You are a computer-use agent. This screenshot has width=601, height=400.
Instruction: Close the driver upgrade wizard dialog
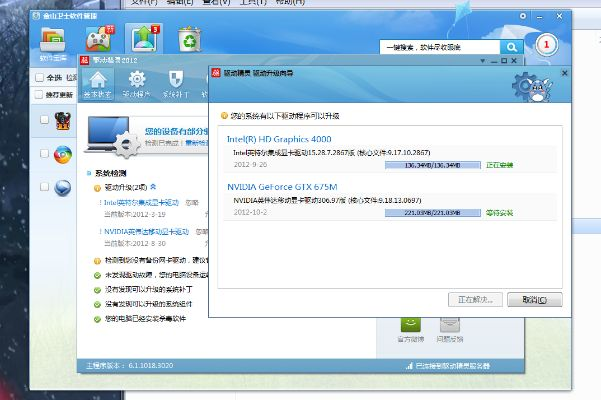click(x=564, y=73)
